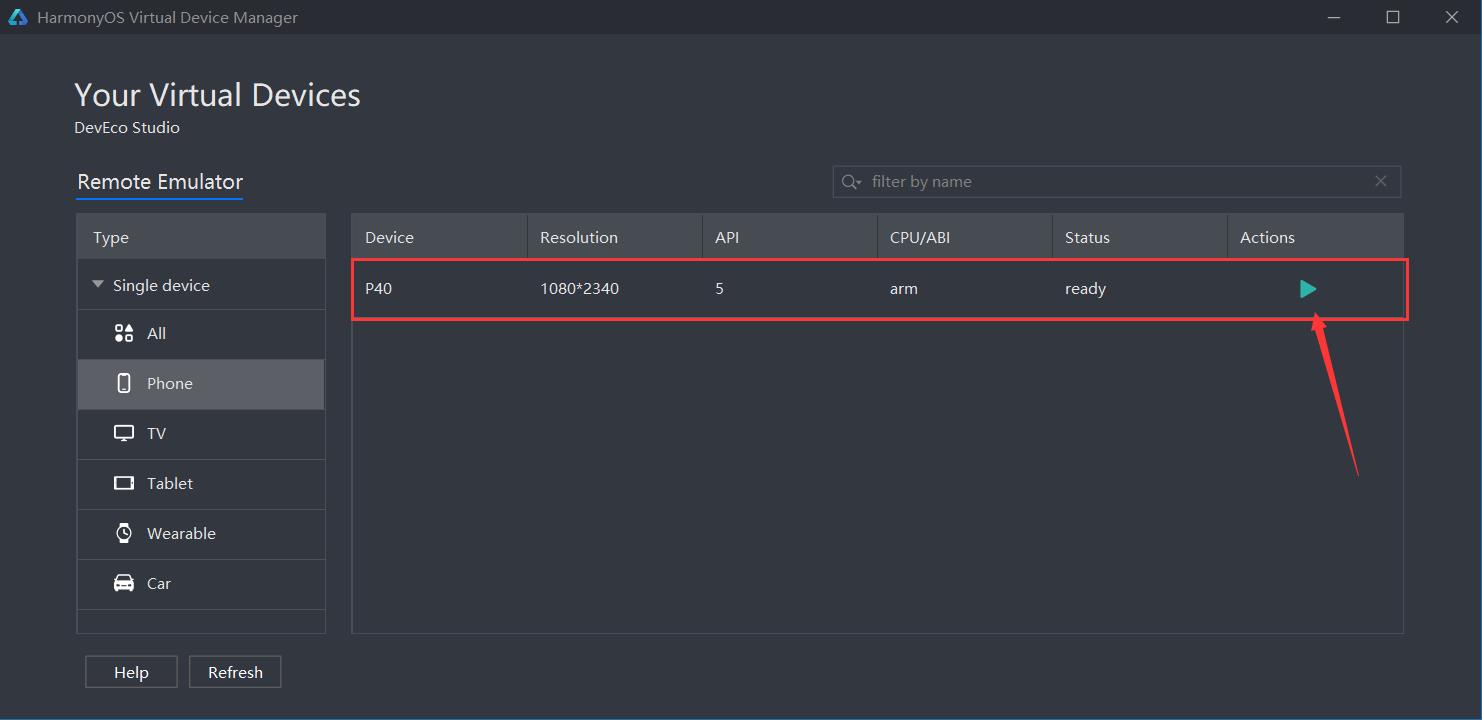Click the All devices grid icon
The height and width of the screenshot is (720, 1482).
[x=124, y=333]
